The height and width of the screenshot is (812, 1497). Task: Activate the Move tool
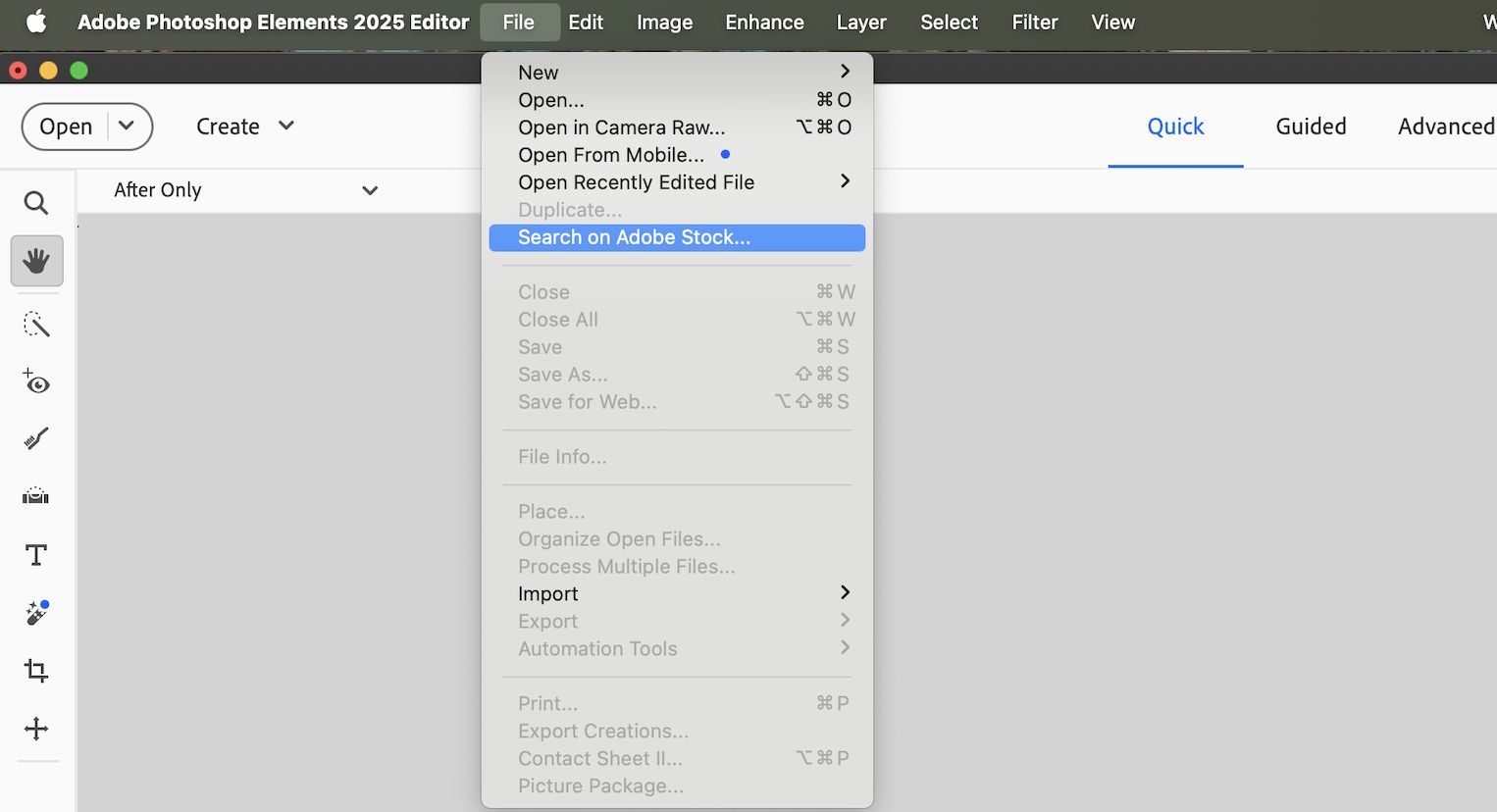coord(36,729)
